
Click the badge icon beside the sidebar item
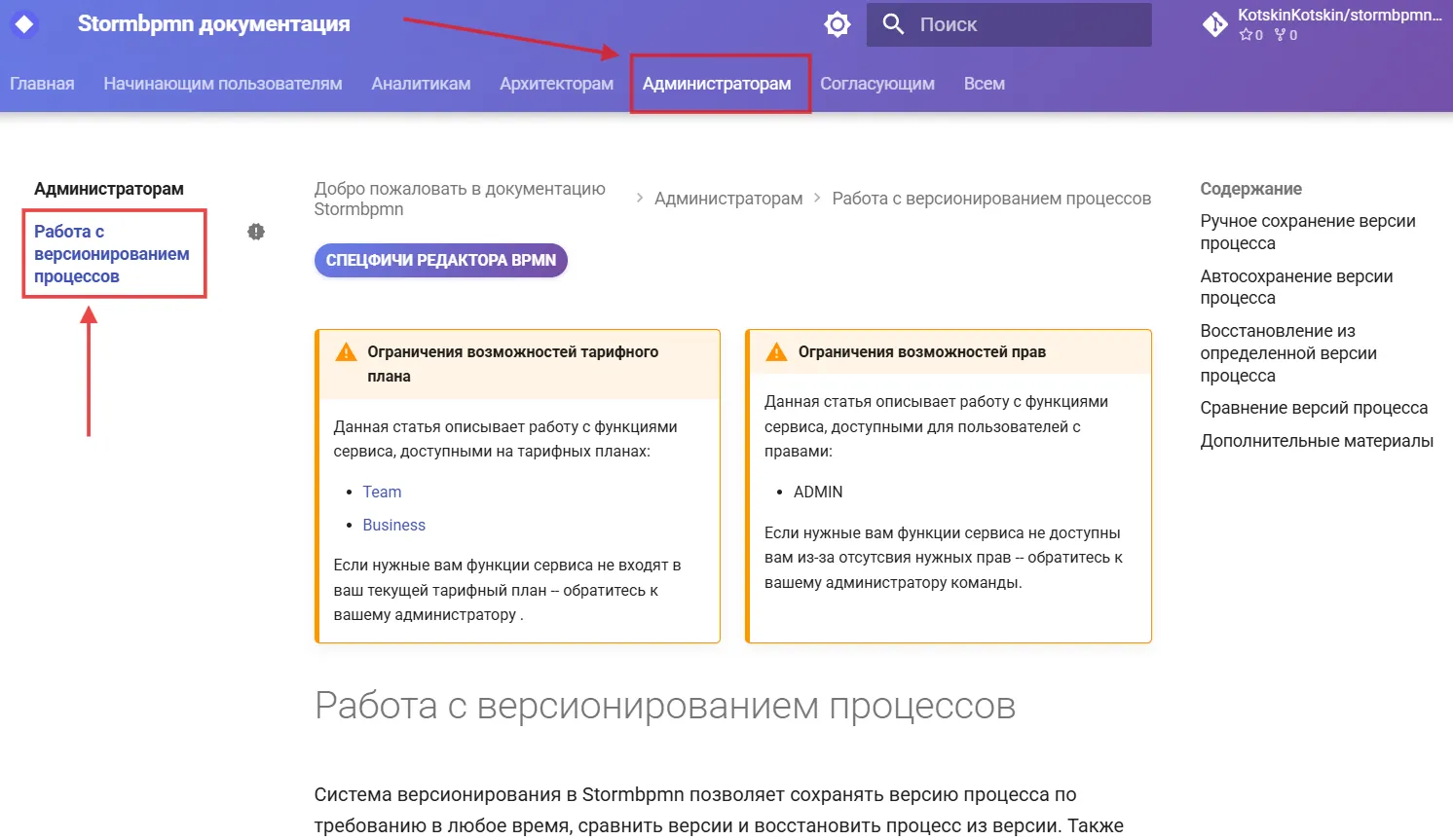256,232
